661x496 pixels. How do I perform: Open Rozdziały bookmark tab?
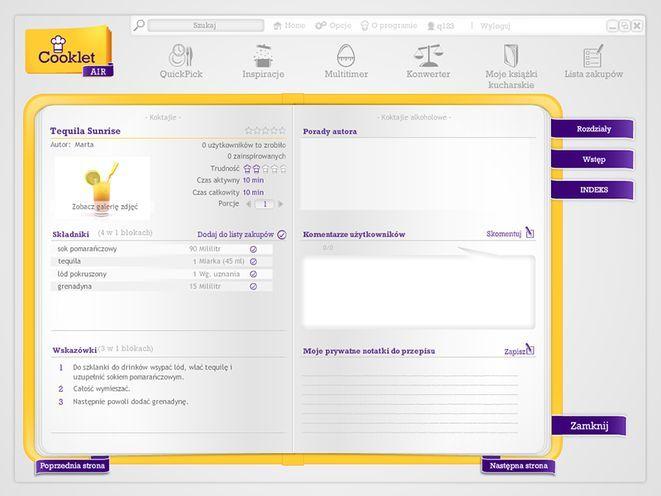pos(592,129)
